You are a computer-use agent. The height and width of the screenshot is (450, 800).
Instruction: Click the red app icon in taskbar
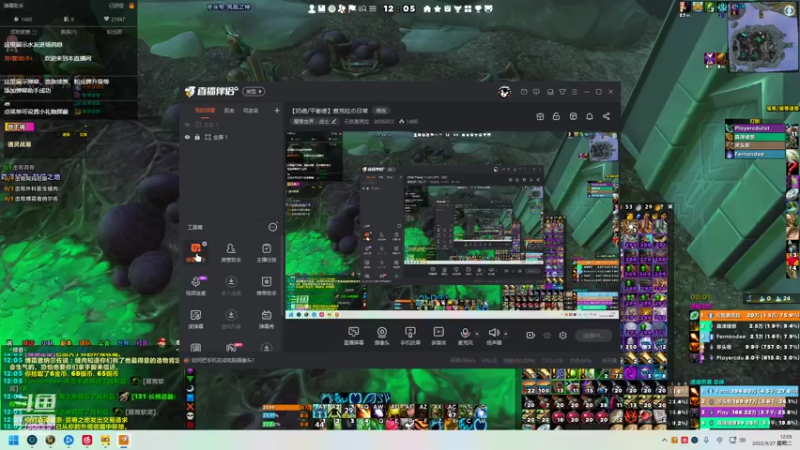(x=87, y=440)
